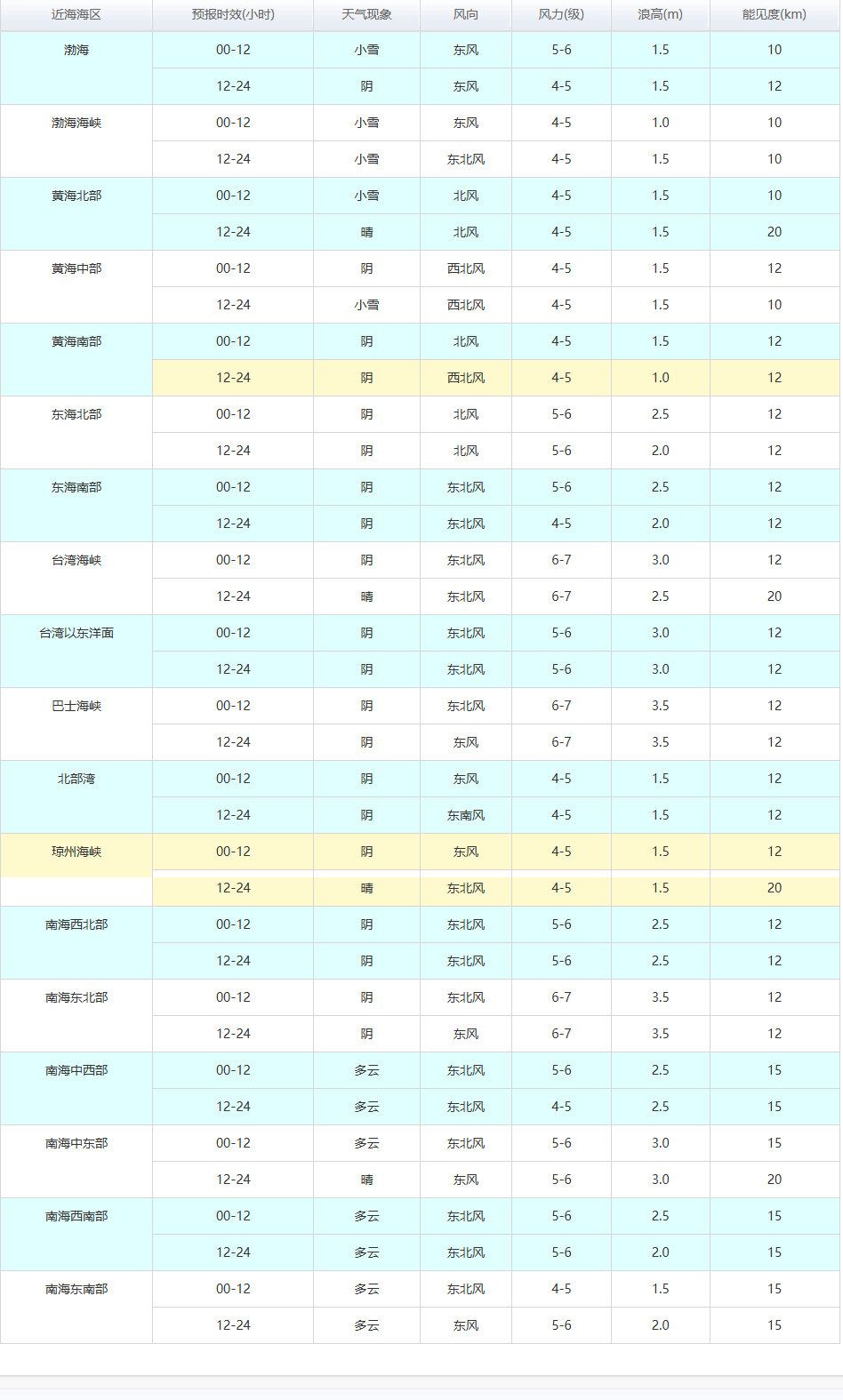843x1400 pixels.
Task: Select the 渤海海峡 sea area cell
Action: pyautogui.click(x=76, y=124)
